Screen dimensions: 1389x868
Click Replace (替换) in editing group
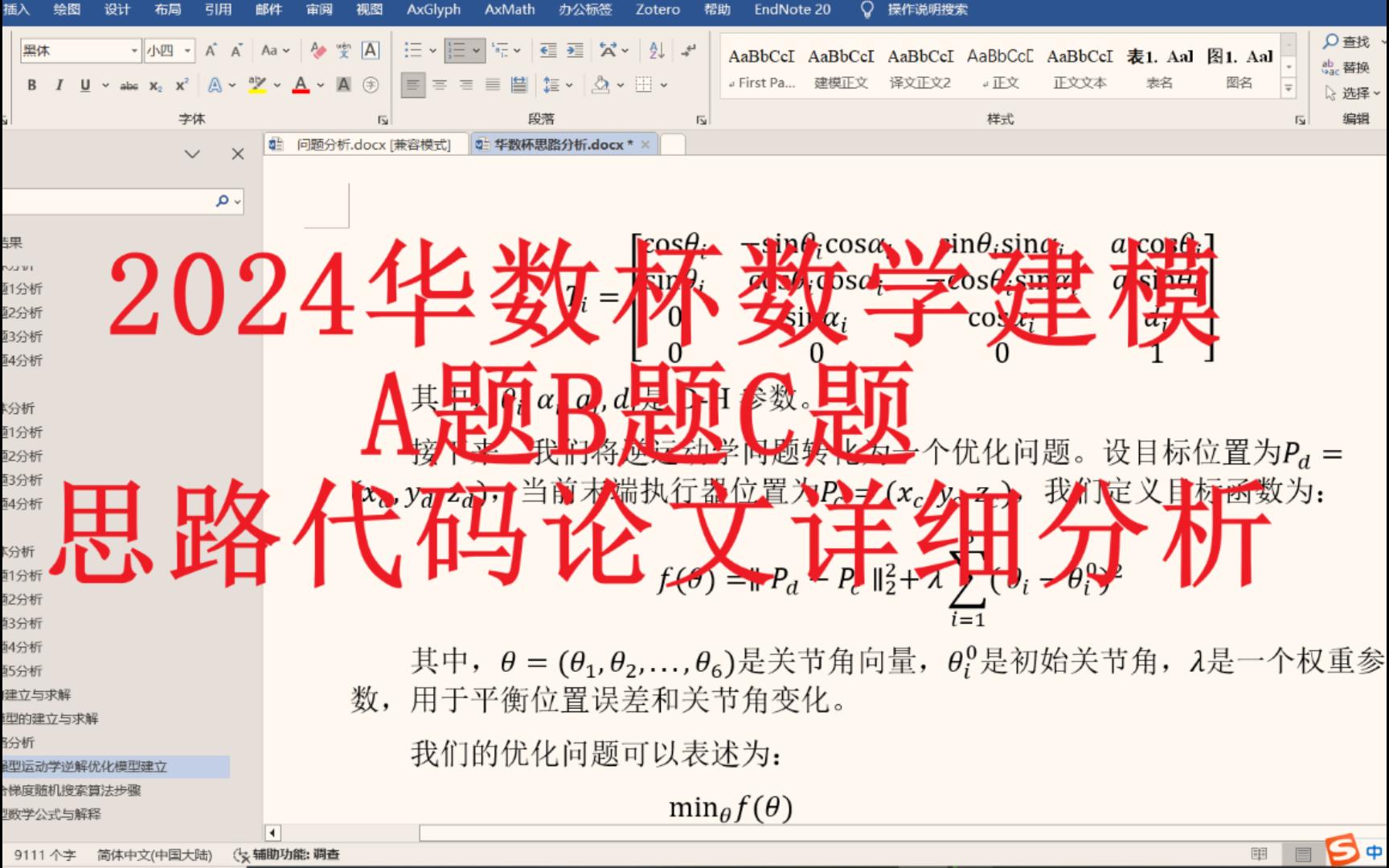[1346, 67]
